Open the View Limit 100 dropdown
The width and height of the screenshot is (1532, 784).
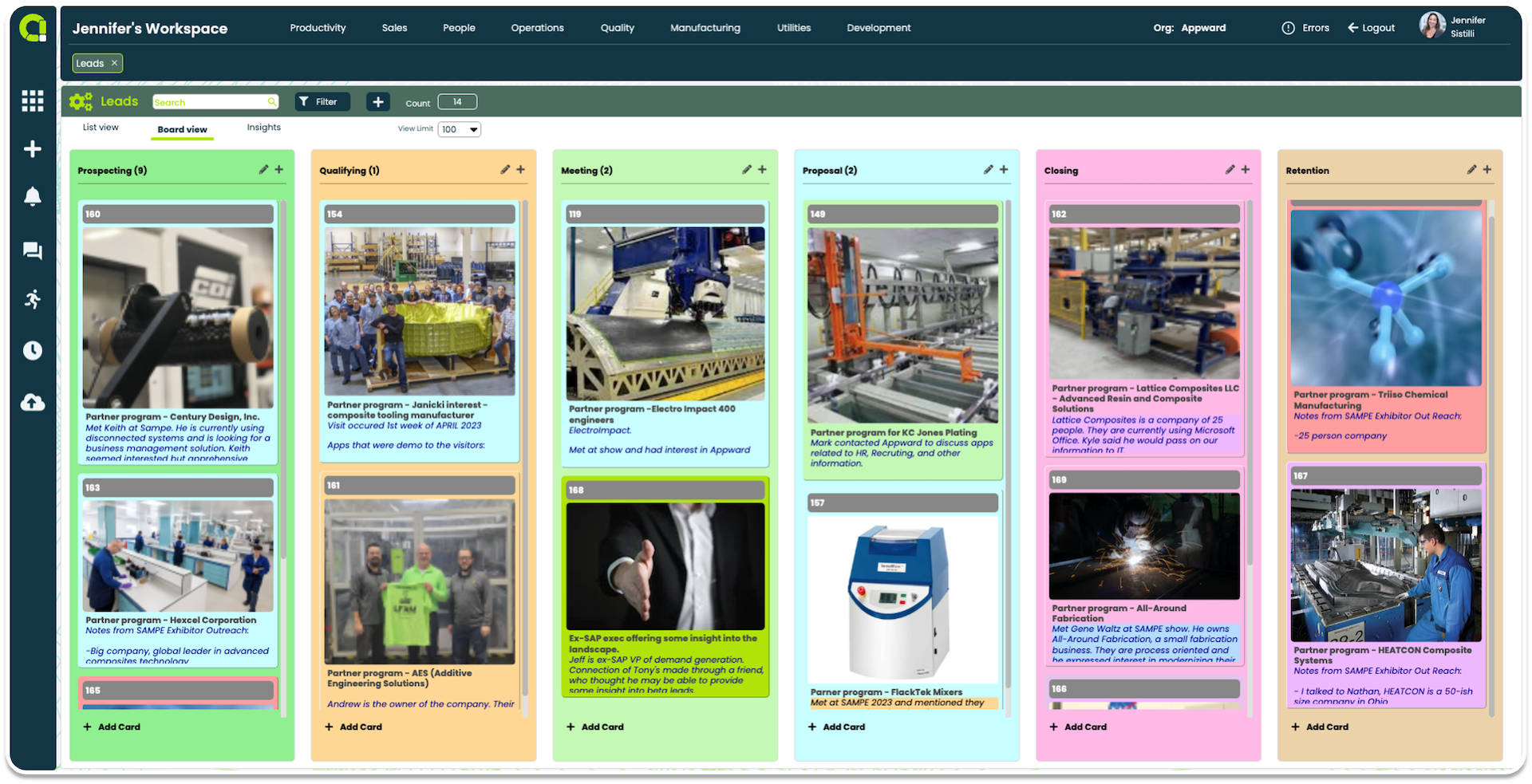[460, 129]
